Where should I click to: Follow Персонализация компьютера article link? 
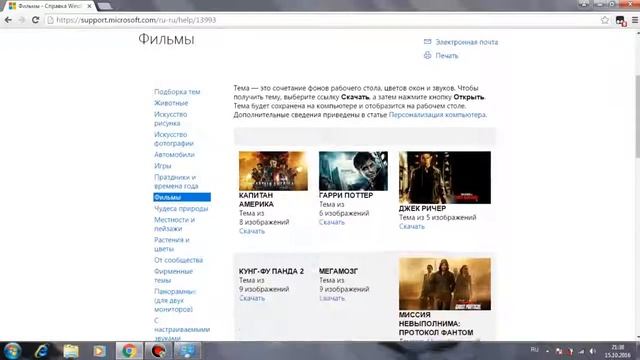[437, 115]
